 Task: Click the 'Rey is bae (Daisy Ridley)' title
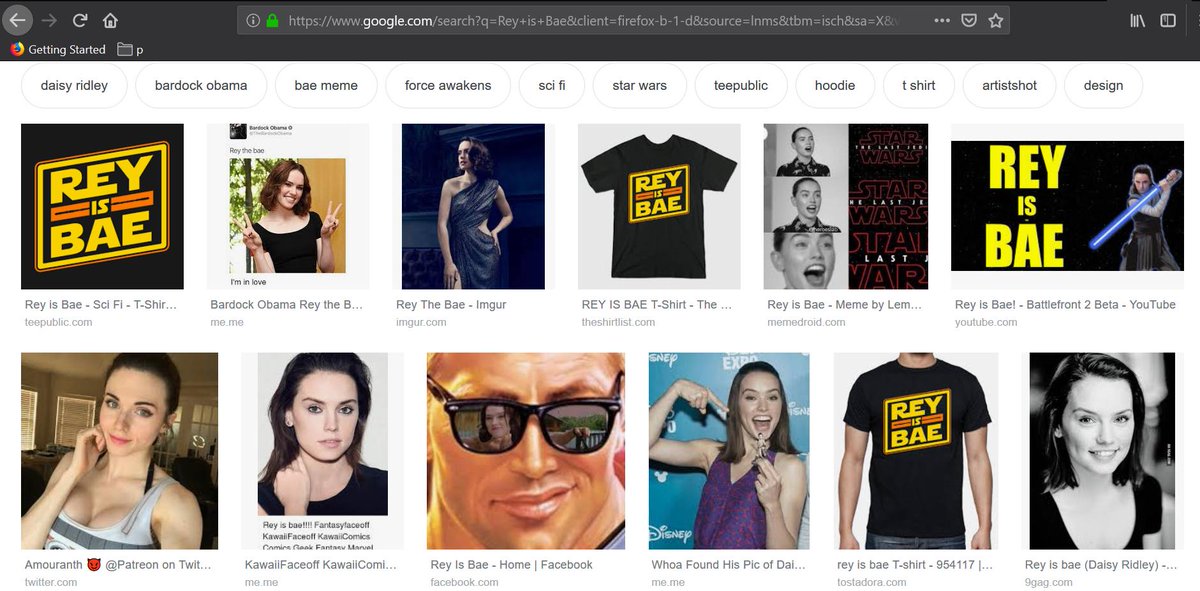(1100, 565)
